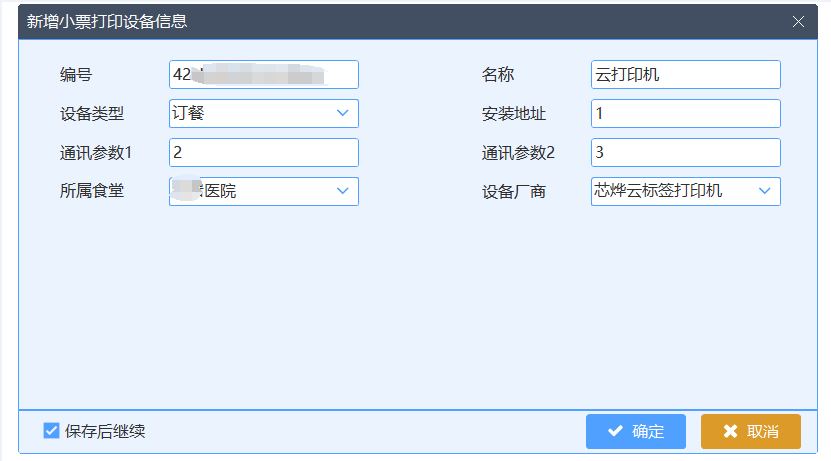Expand the 设备类型 dropdown arrow
Screen dimensions: 831x461
343,113
